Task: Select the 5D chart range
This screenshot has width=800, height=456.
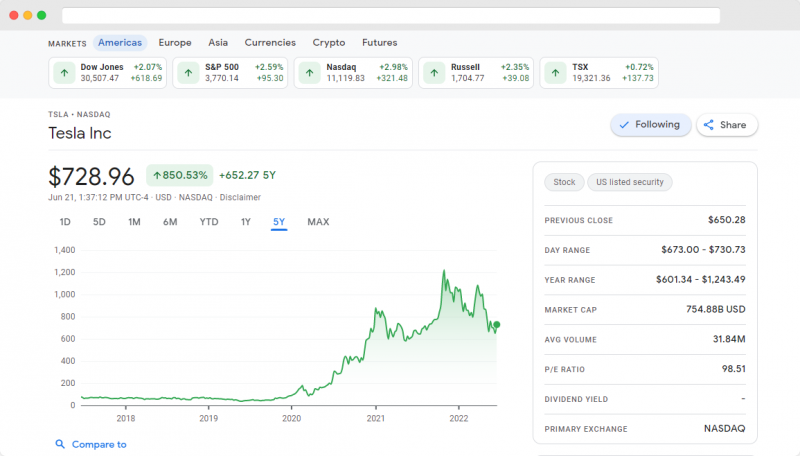Action: coord(99,222)
